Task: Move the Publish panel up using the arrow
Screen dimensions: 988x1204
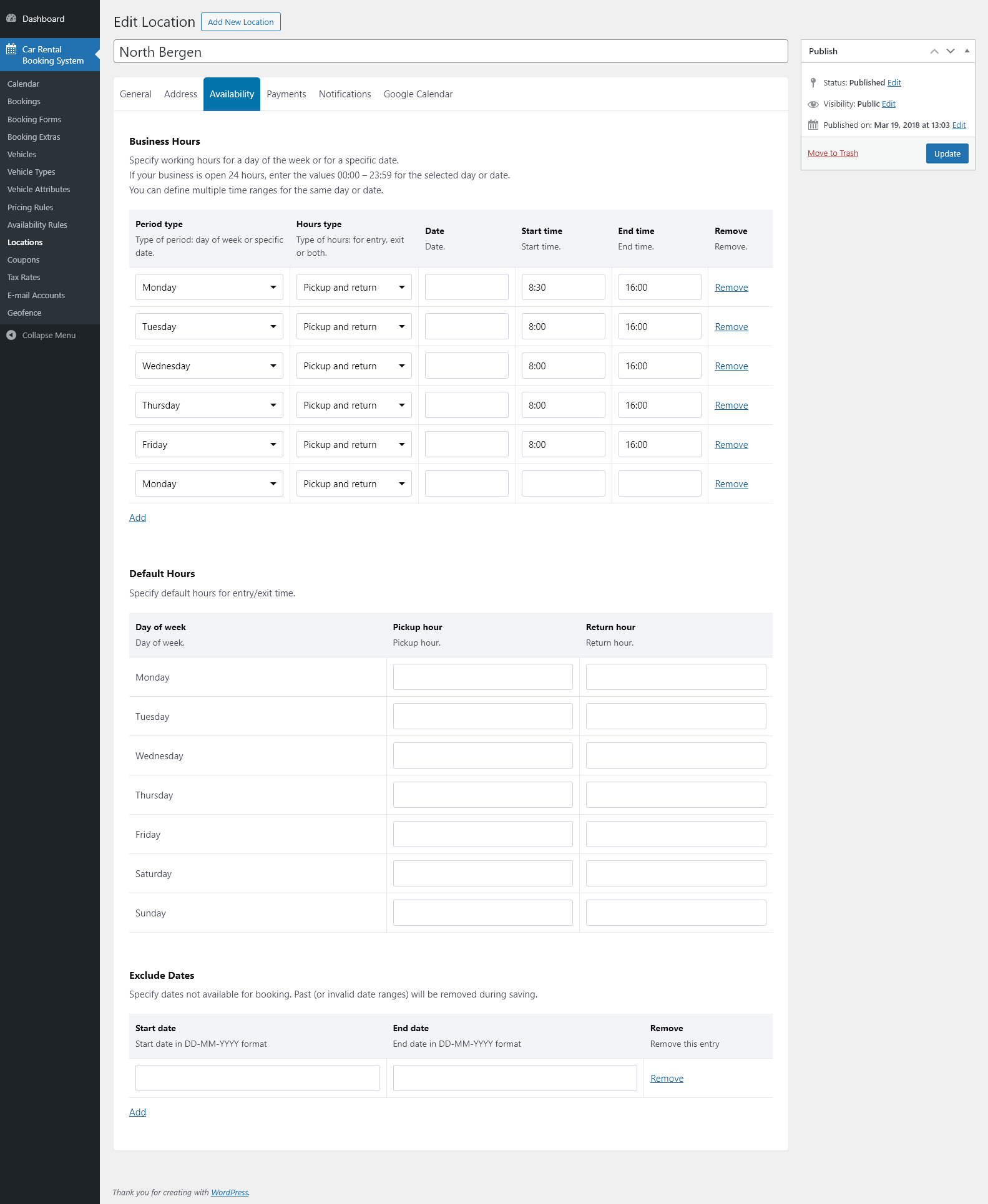Action: click(934, 51)
